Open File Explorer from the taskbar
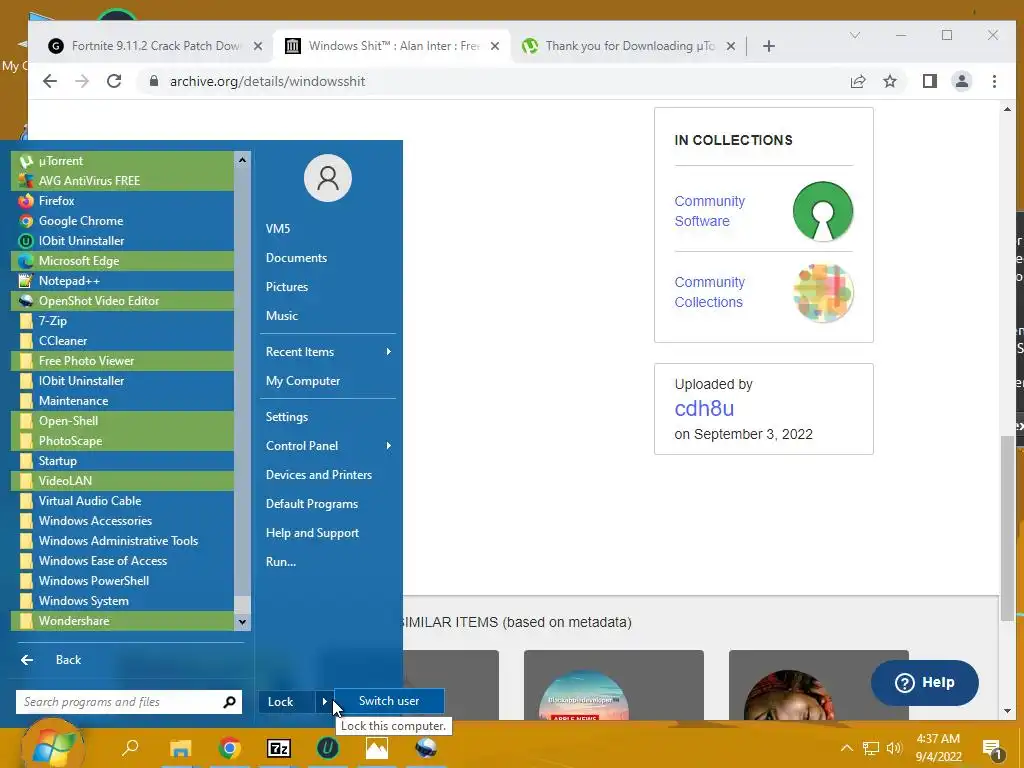 (180, 748)
